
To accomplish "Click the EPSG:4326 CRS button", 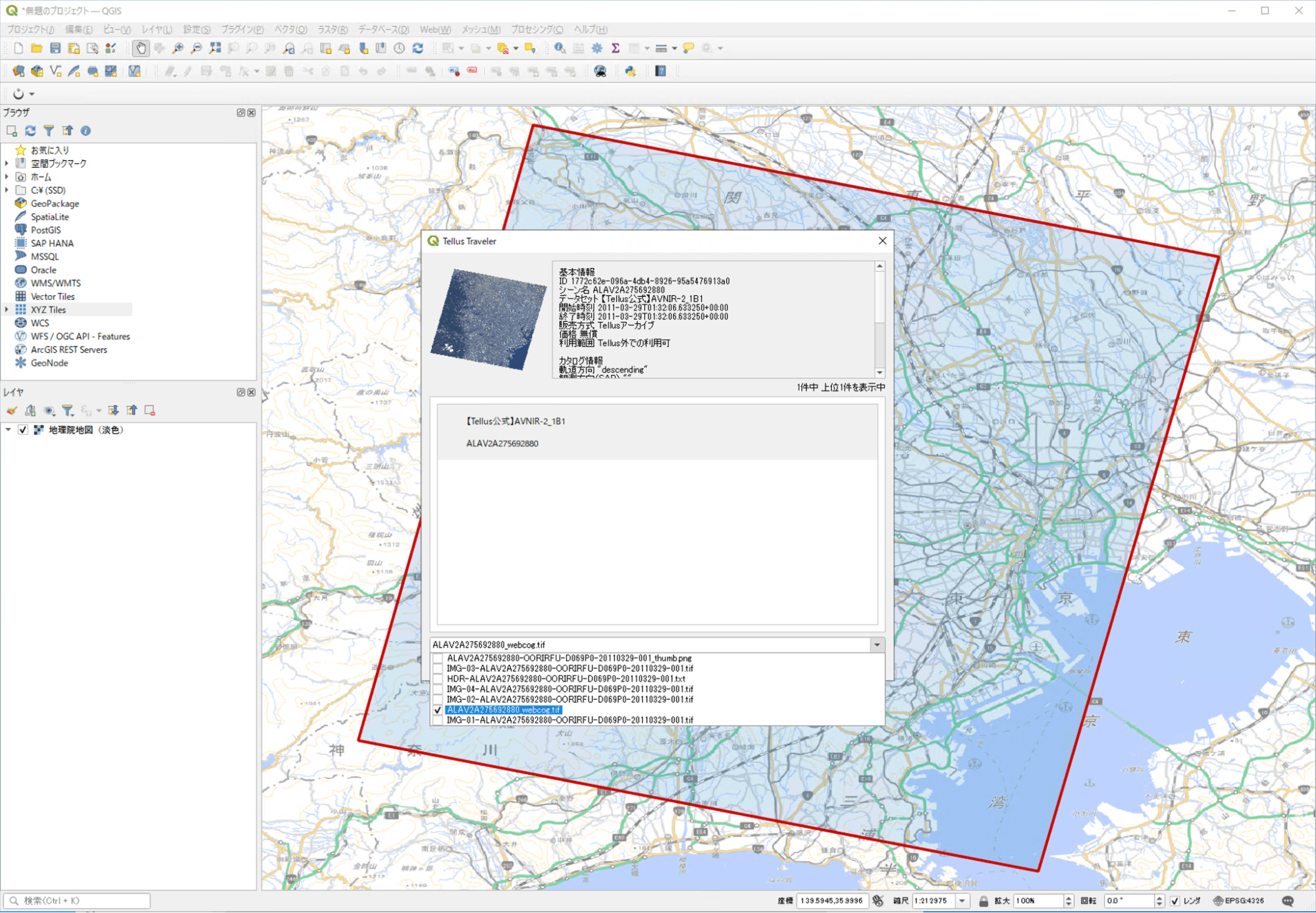I will [x=1238, y=900].
